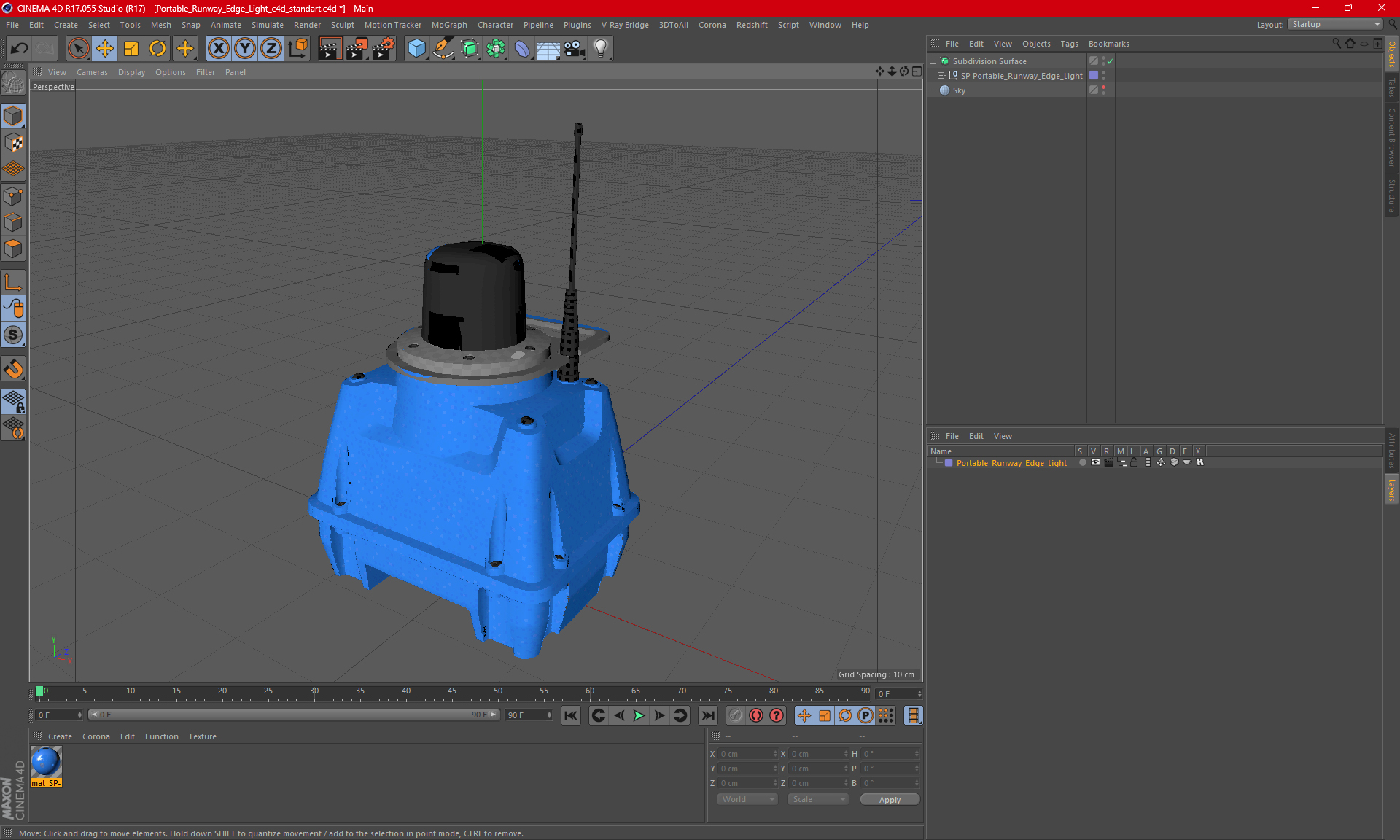Select the Sky object

click(959, 90)
